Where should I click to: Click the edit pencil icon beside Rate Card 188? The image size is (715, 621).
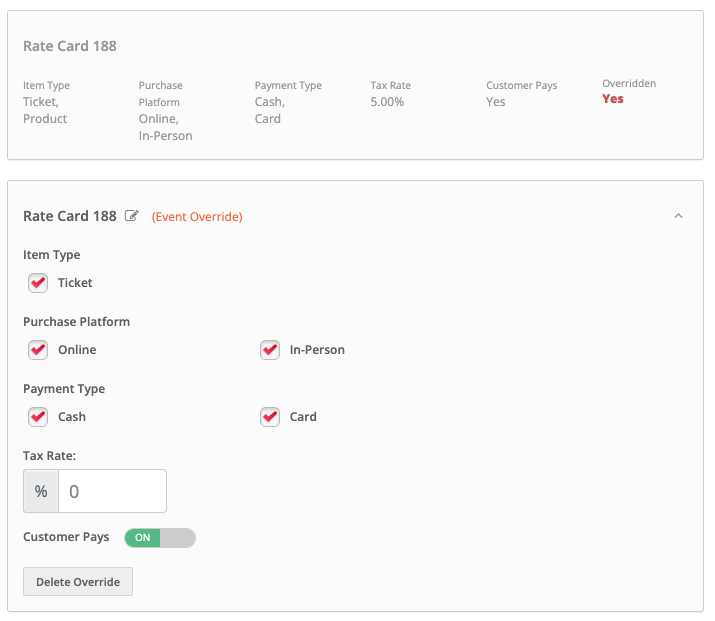(x=131, y=216)
